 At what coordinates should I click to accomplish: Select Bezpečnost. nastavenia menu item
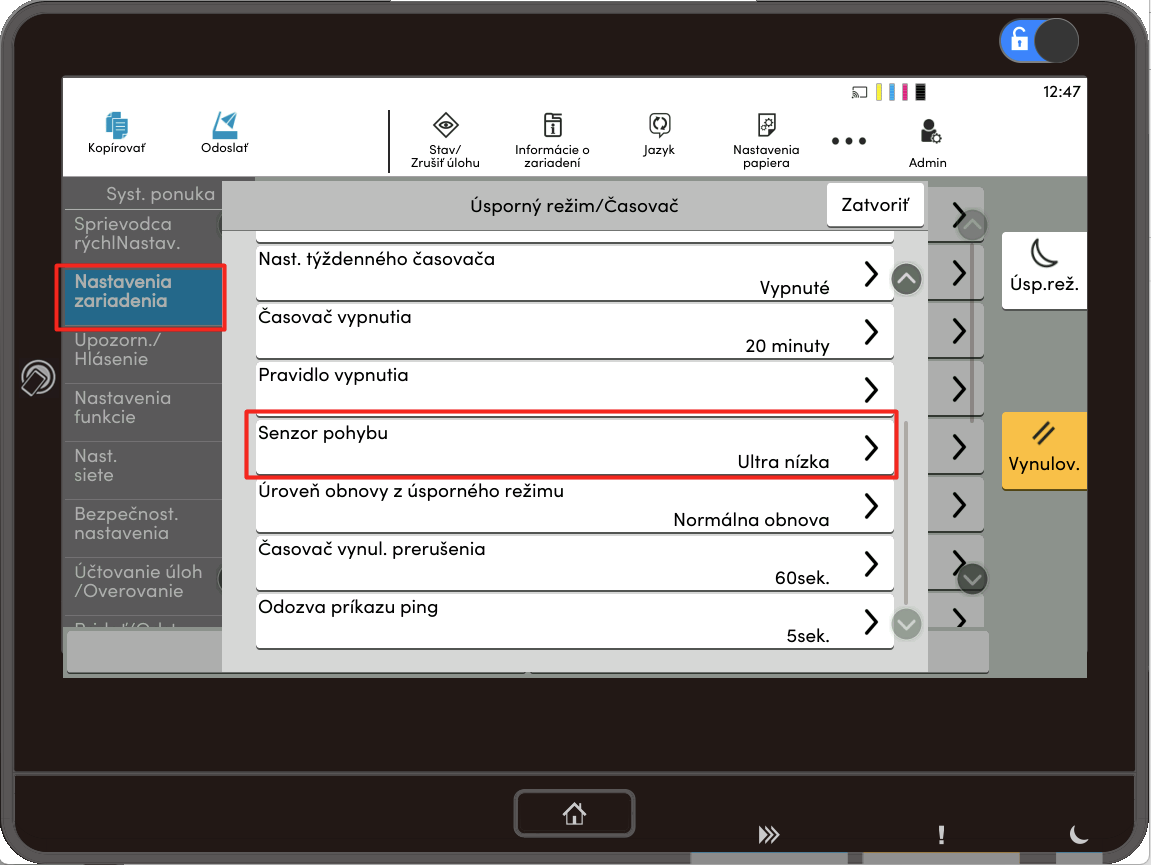pos(142,524)
